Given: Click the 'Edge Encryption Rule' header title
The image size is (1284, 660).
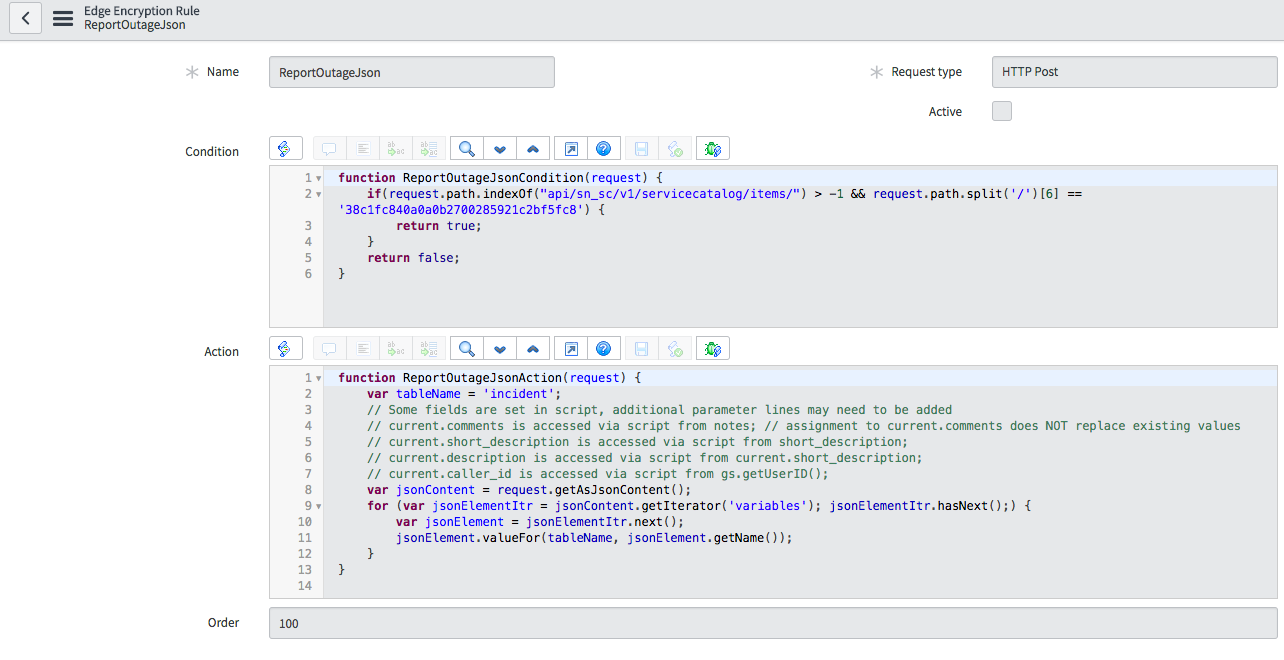Looking at the screenshot, I should (x=141, y=11).
